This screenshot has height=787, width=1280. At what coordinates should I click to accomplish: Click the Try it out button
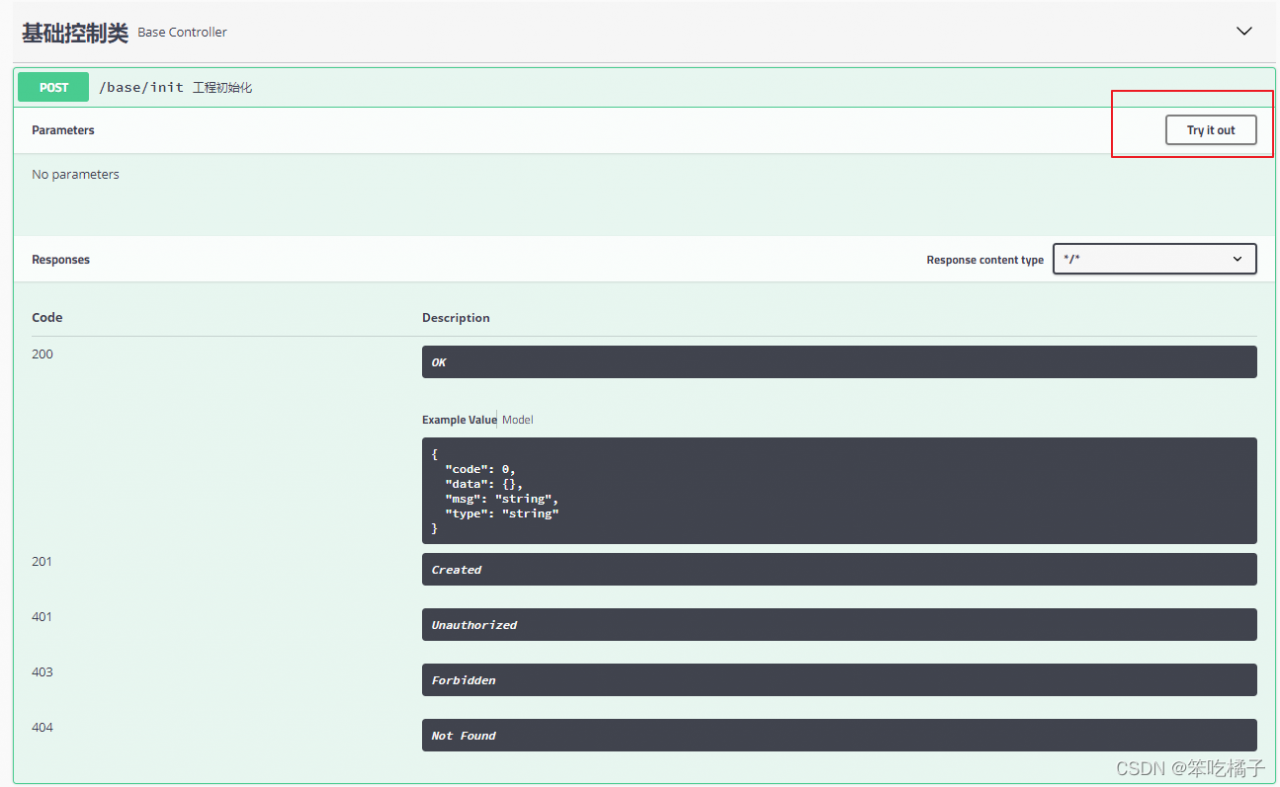click(x=1210, y=130)
